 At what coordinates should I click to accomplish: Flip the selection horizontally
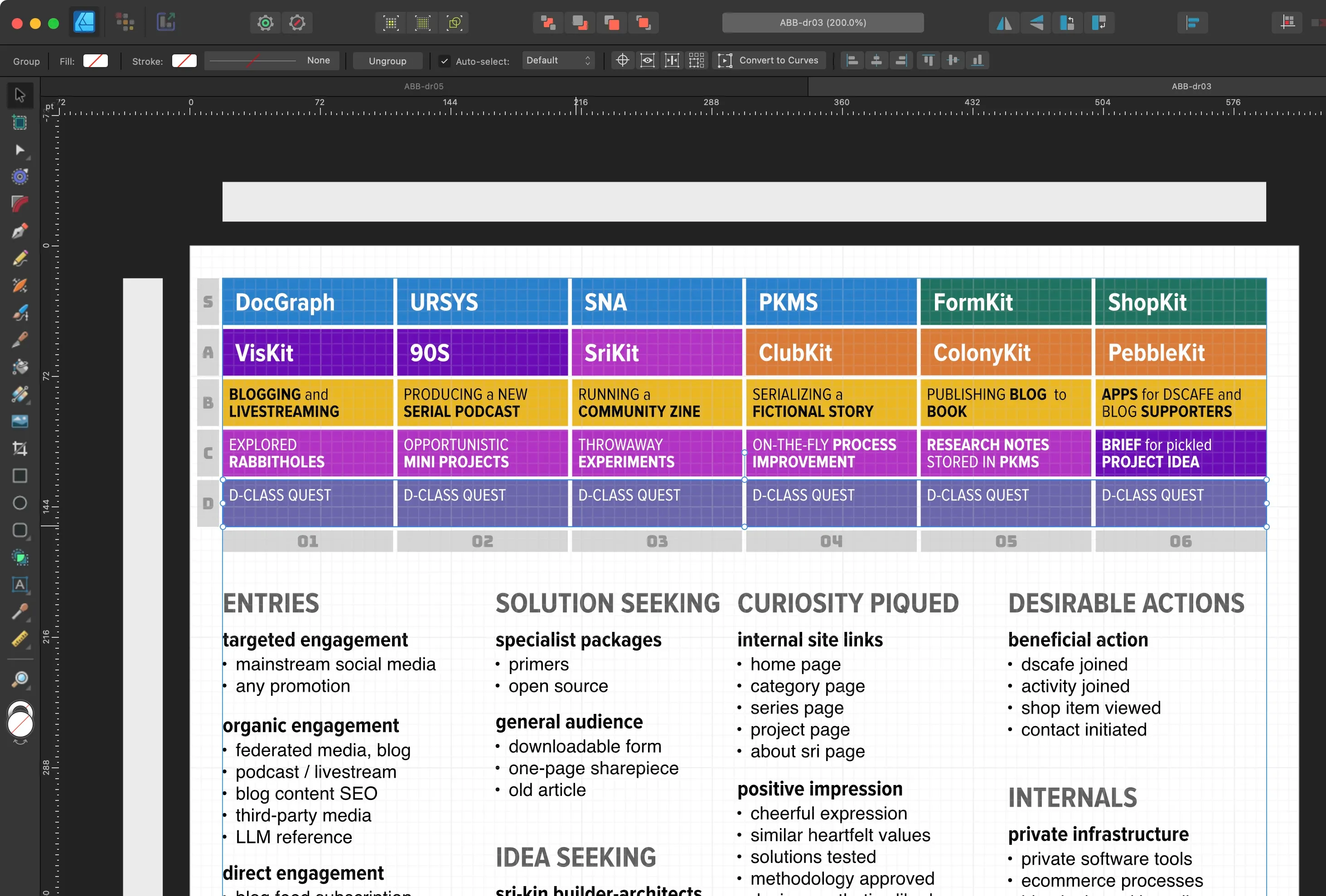click(1004, 23)
